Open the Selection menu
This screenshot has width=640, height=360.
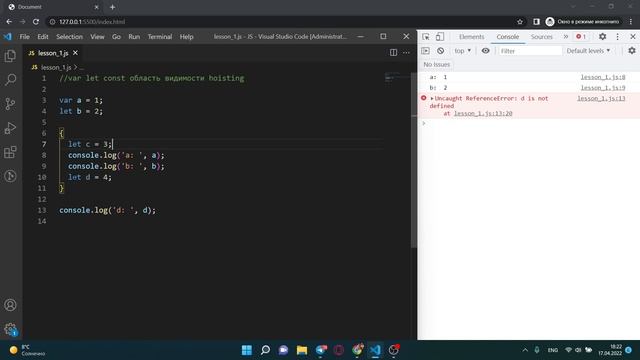[x=69, y=37]
